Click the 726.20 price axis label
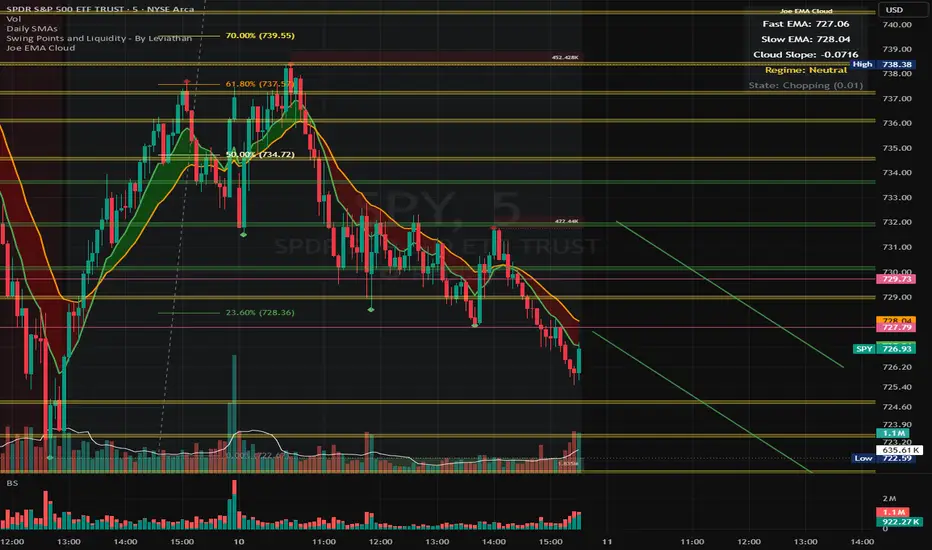Viewport: 932px width, 550px height. pyautogui.click(x=897, y=367)
